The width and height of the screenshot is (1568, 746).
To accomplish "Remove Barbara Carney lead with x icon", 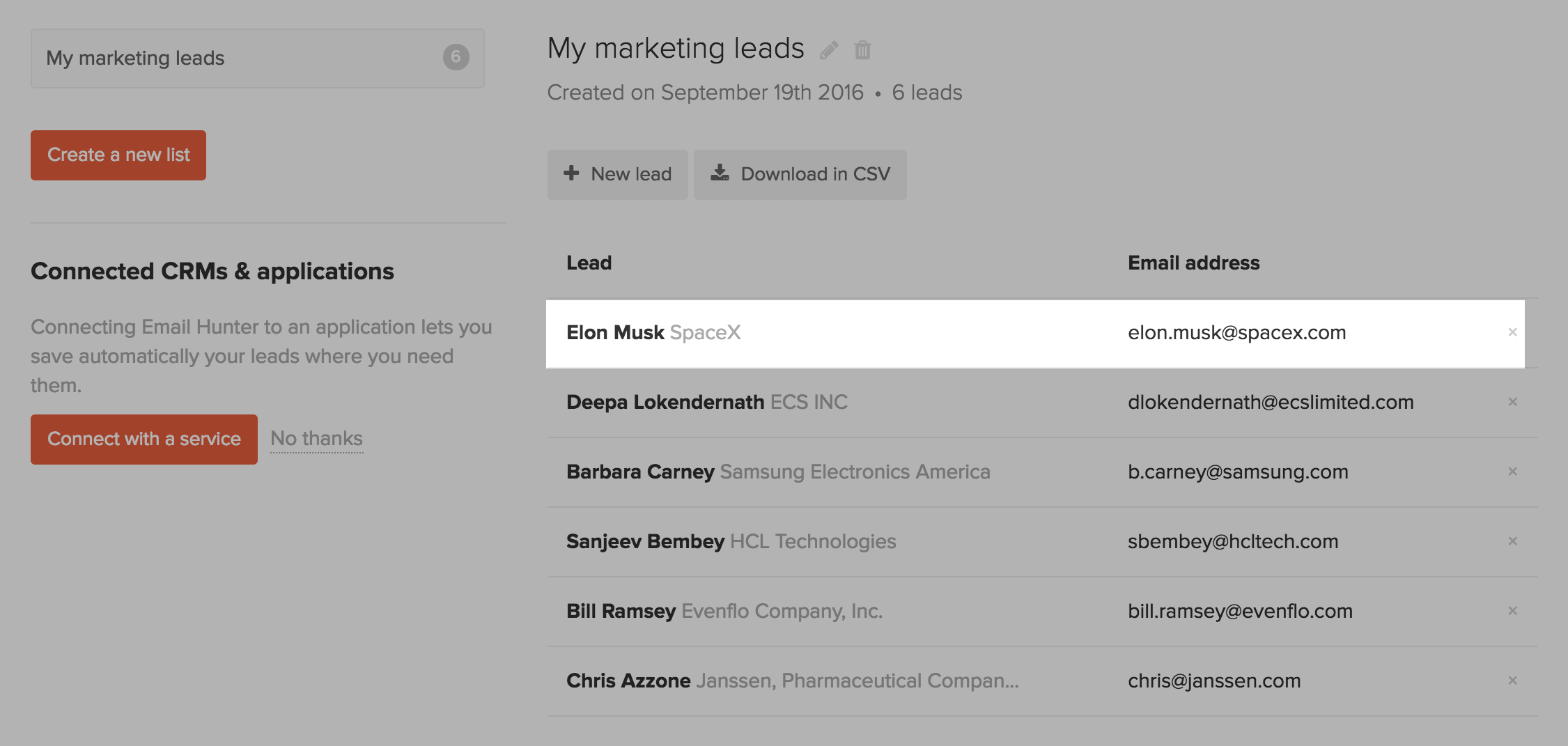I will 1512,472.
